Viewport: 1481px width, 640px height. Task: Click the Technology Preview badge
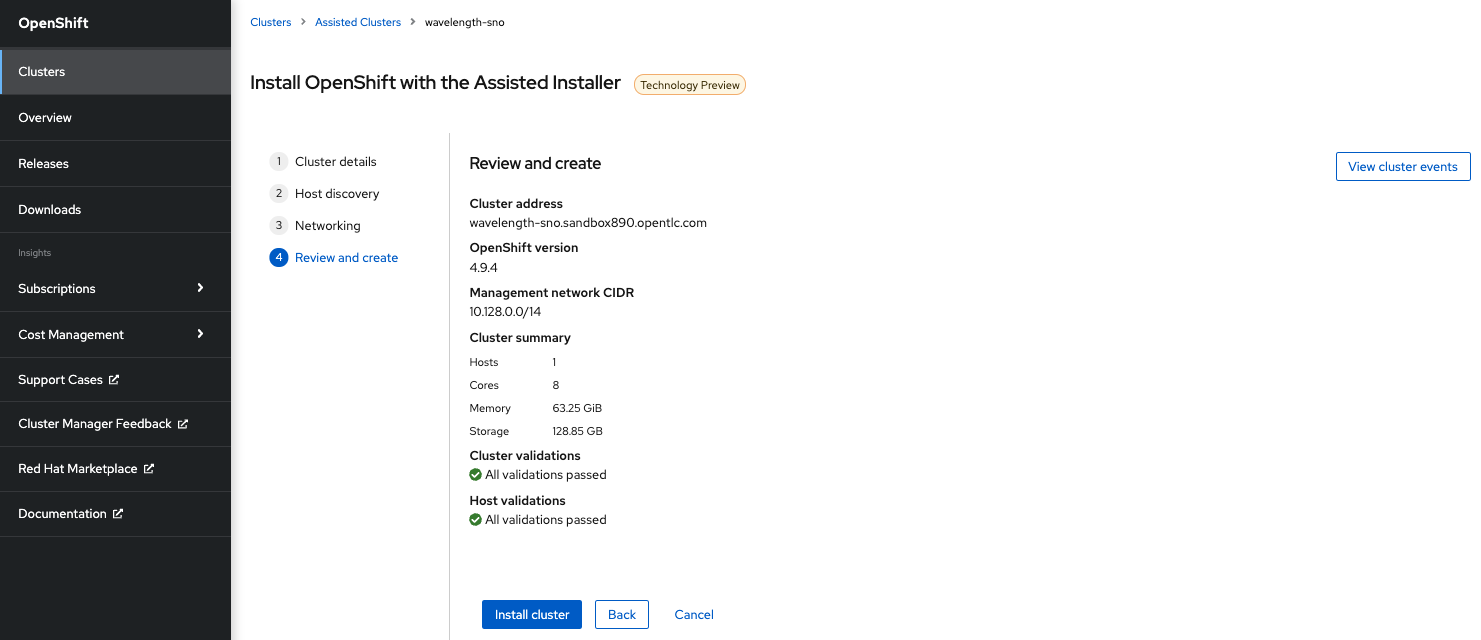[x=689, y=84]
